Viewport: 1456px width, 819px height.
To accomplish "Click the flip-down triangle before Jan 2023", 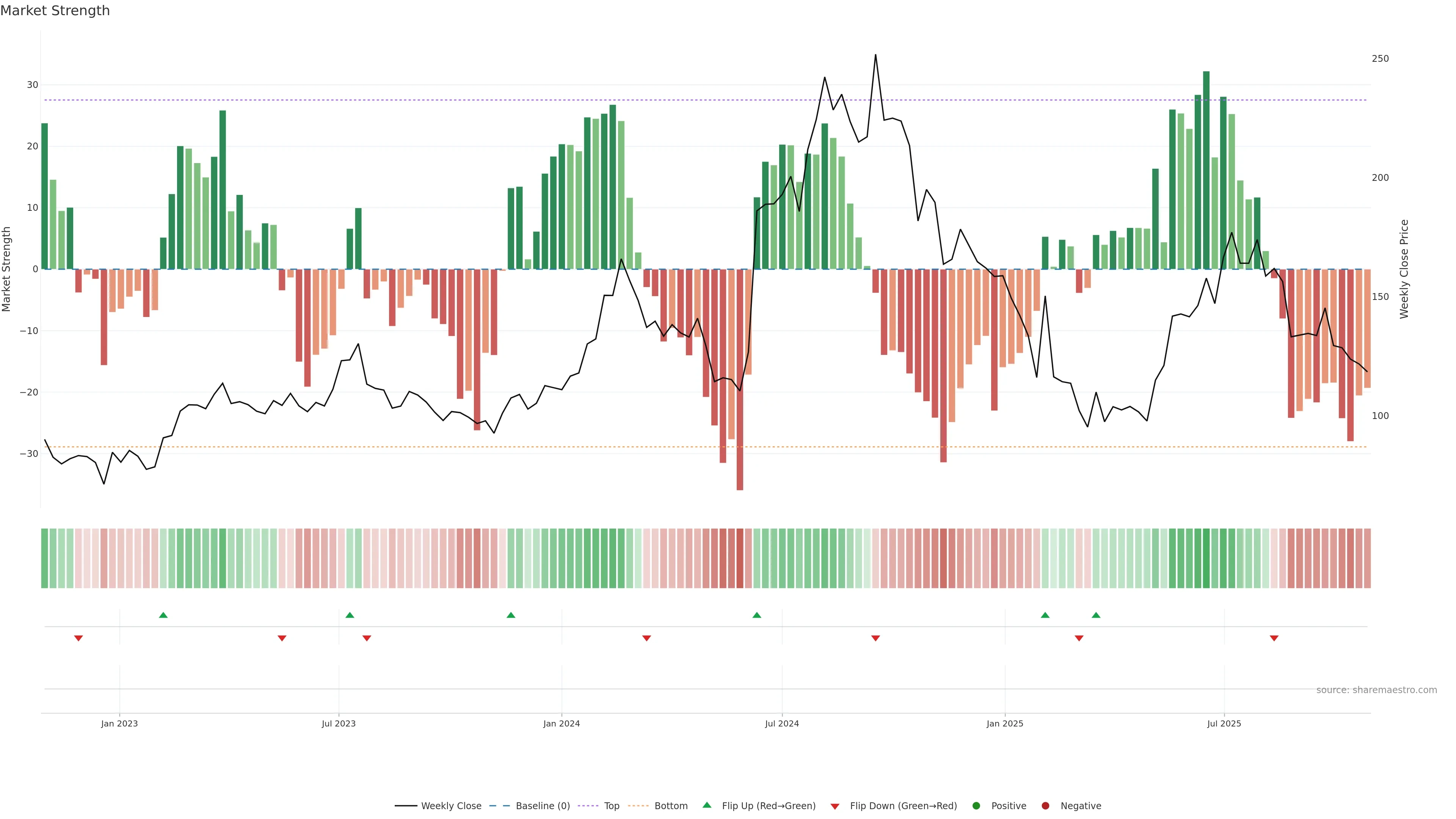I will (78, 638).
